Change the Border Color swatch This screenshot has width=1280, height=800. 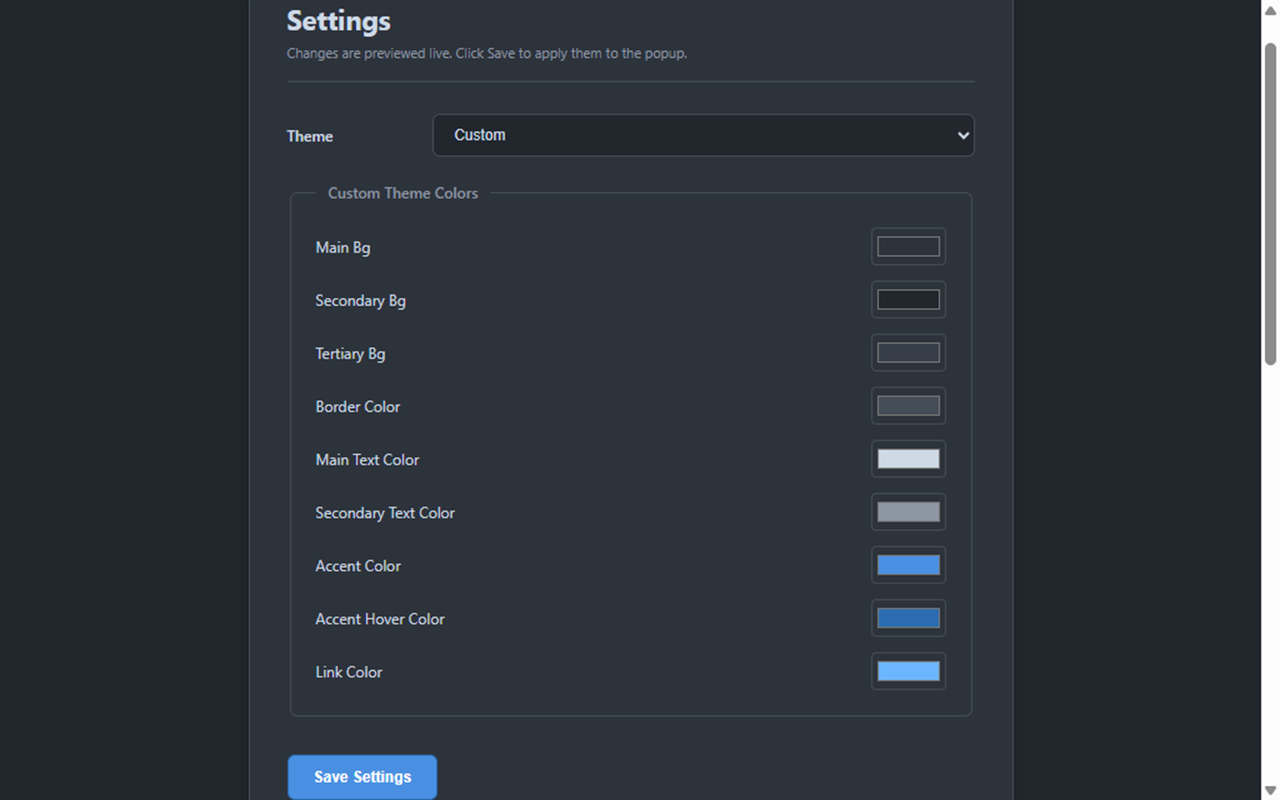[908, 405]
